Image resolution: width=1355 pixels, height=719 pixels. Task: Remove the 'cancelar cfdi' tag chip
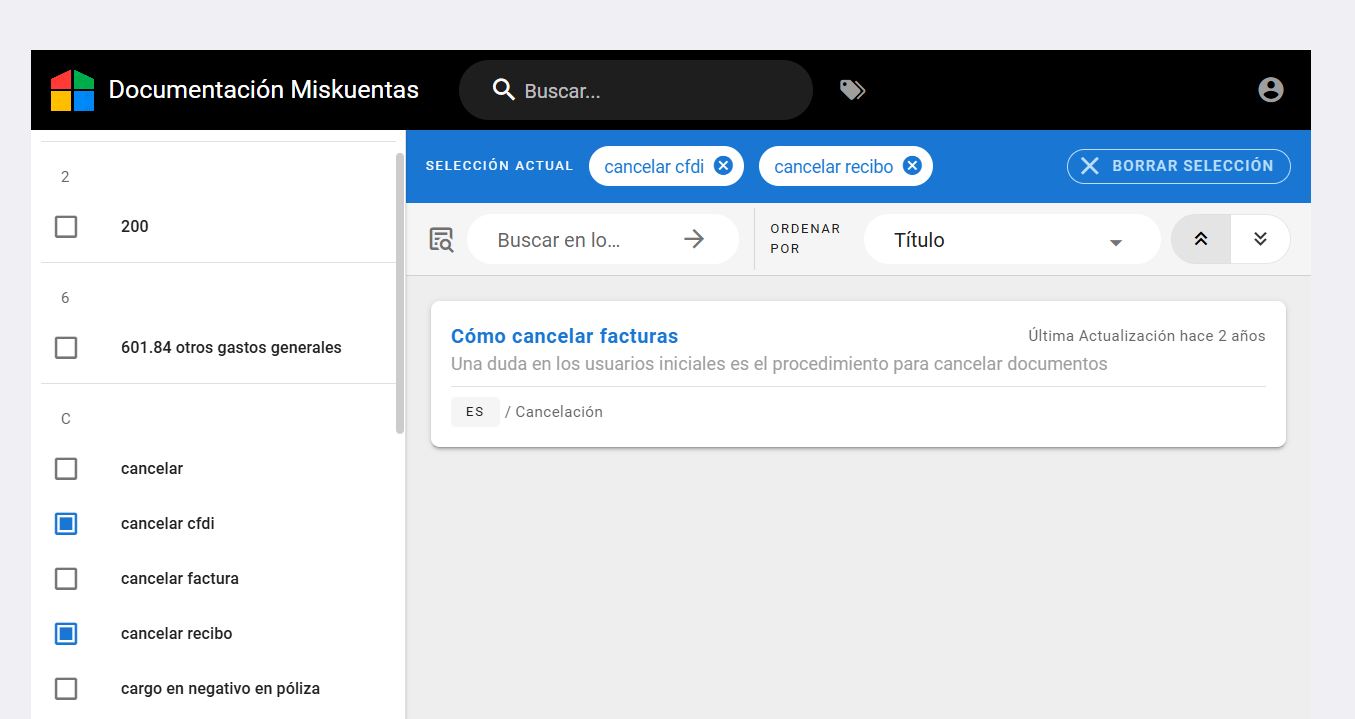click(723, 166)
